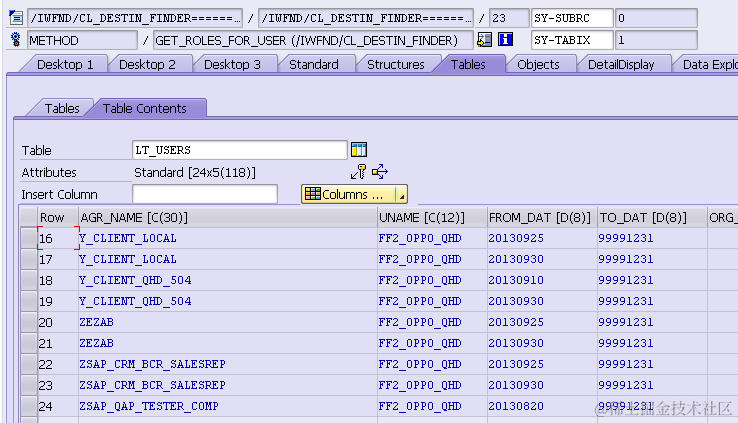Viewport: 738px width, 423px height.
Task: Select the Table Contents sub-tab
Action: [144, 108]
